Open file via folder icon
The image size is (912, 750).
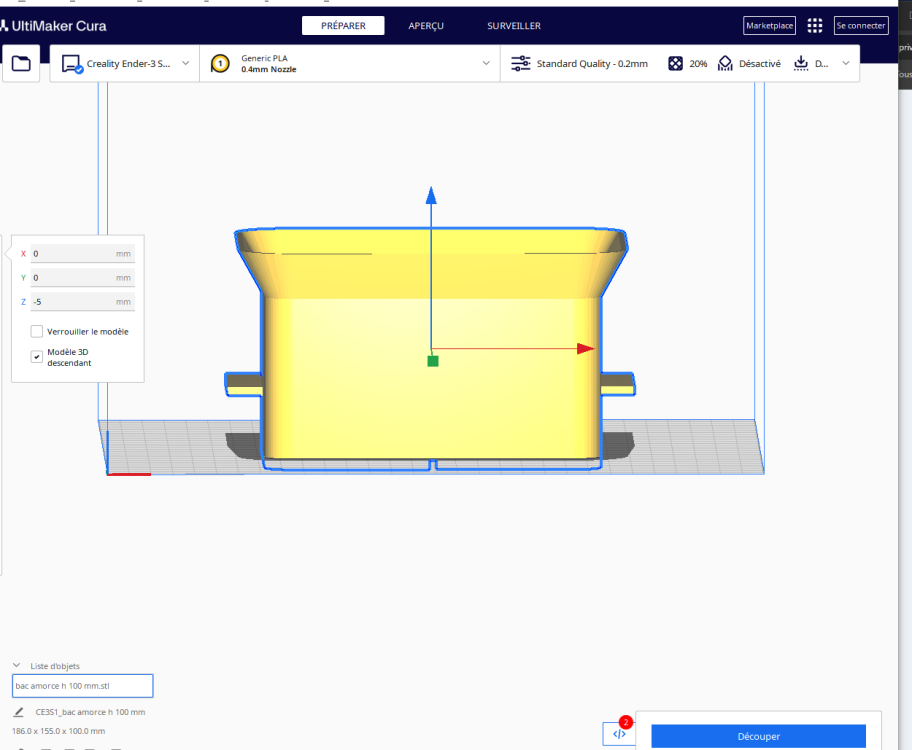[x=21, y=63]
